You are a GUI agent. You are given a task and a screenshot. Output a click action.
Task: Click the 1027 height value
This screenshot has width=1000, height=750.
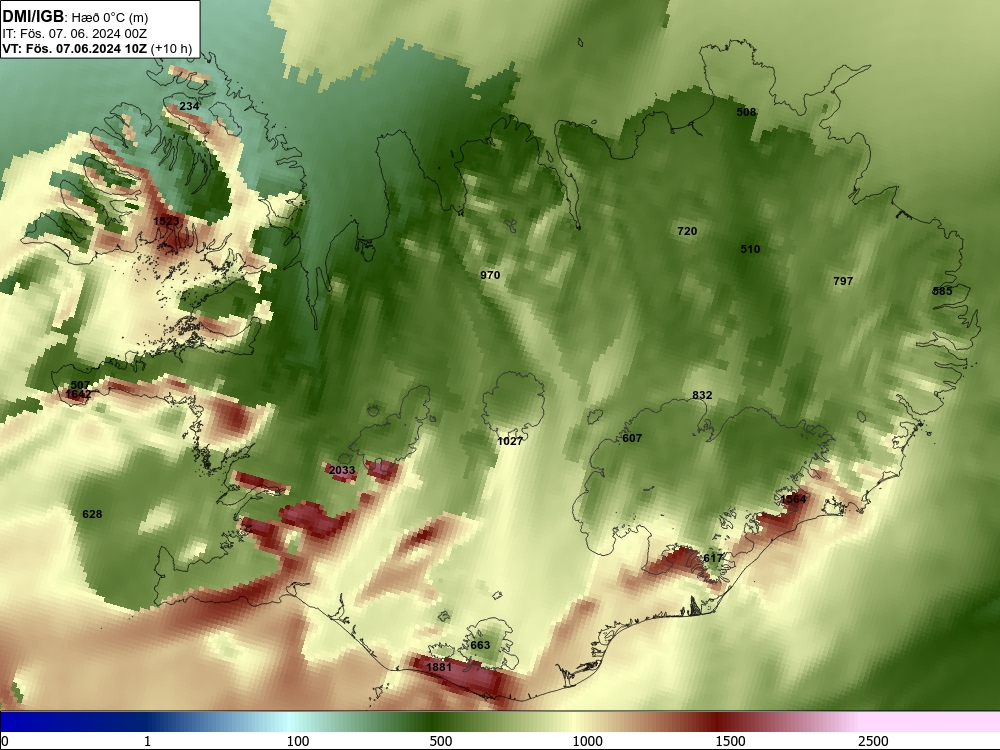510,441
